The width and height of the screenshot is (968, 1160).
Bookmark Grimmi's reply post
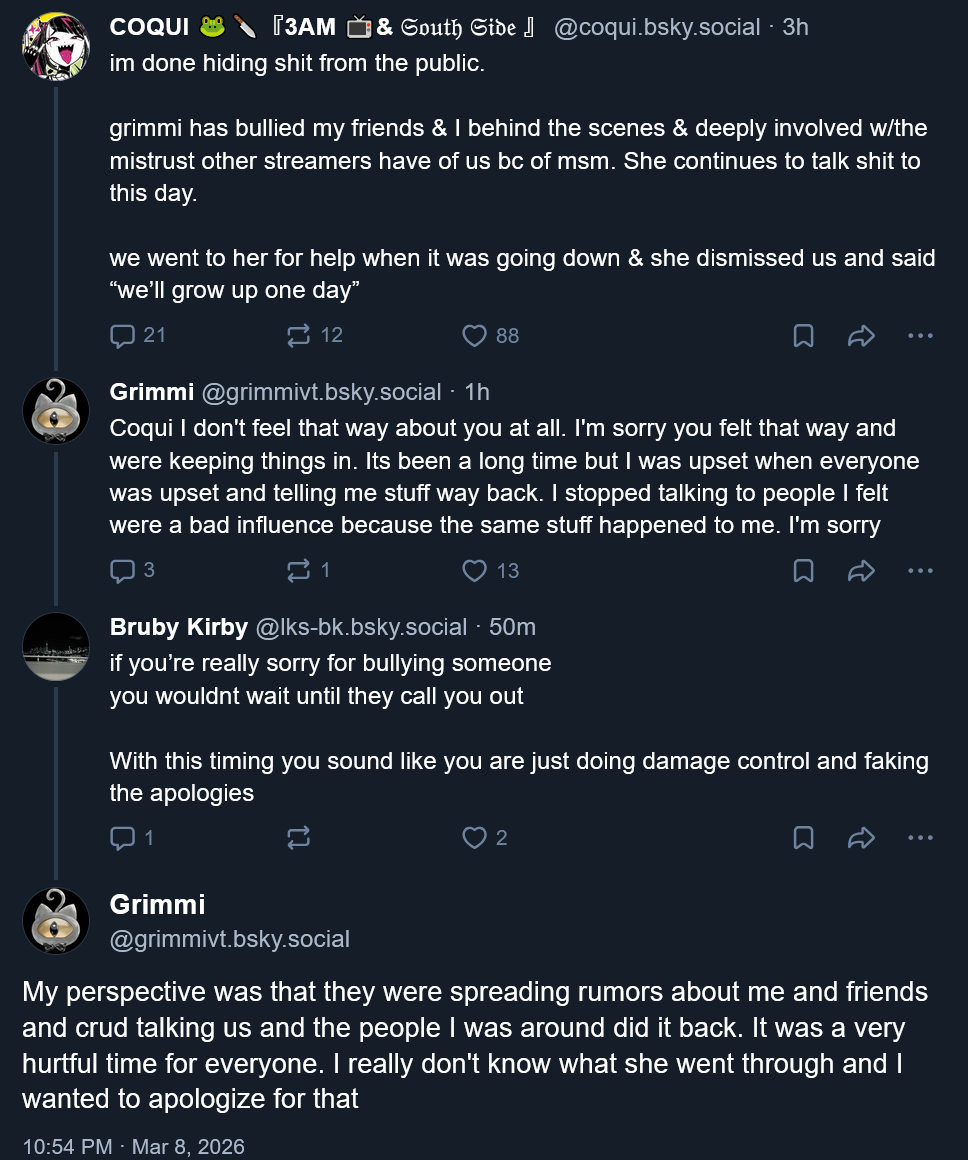(803, 570)
